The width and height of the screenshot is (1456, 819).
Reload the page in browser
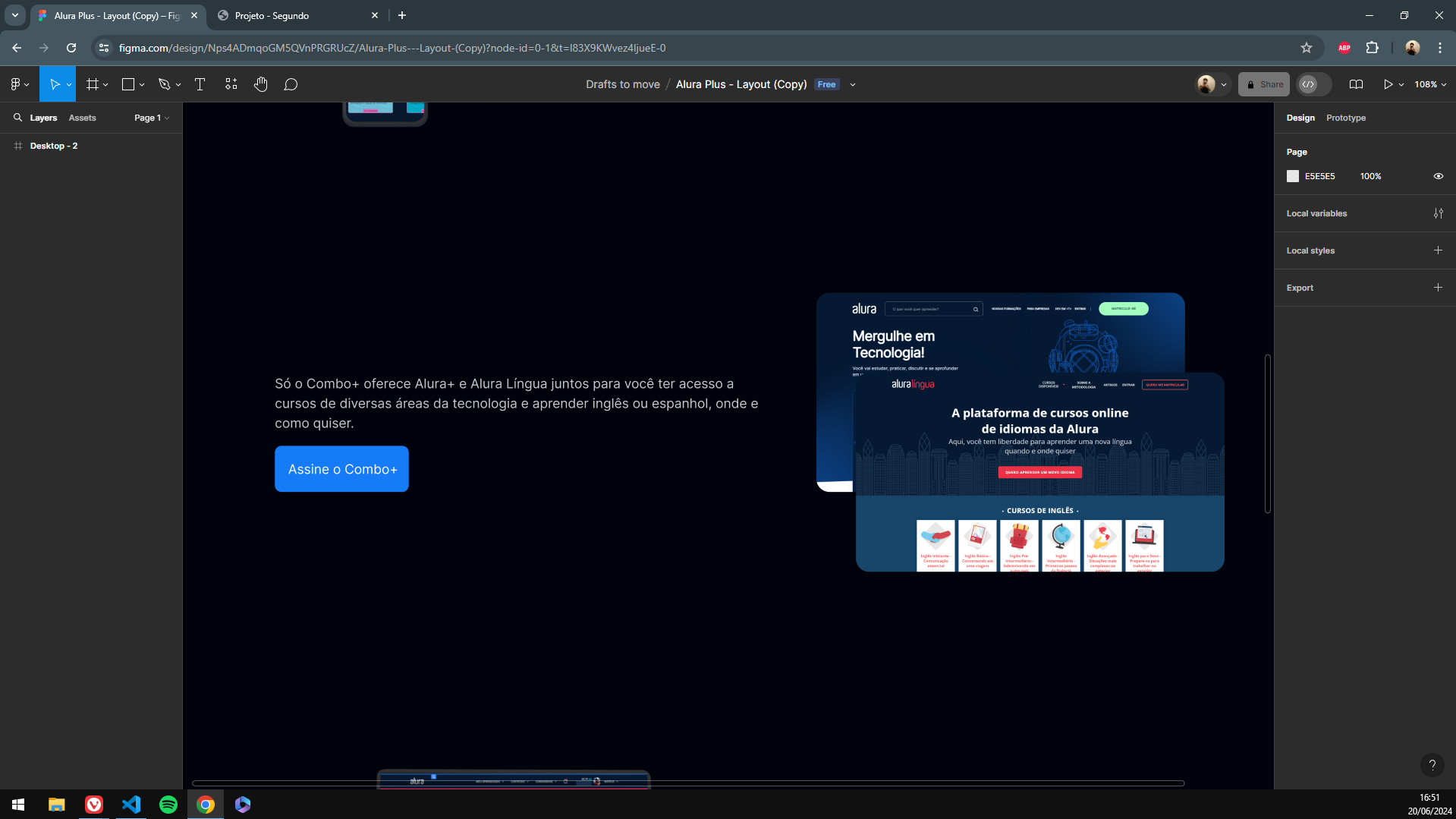click(71, 48)
